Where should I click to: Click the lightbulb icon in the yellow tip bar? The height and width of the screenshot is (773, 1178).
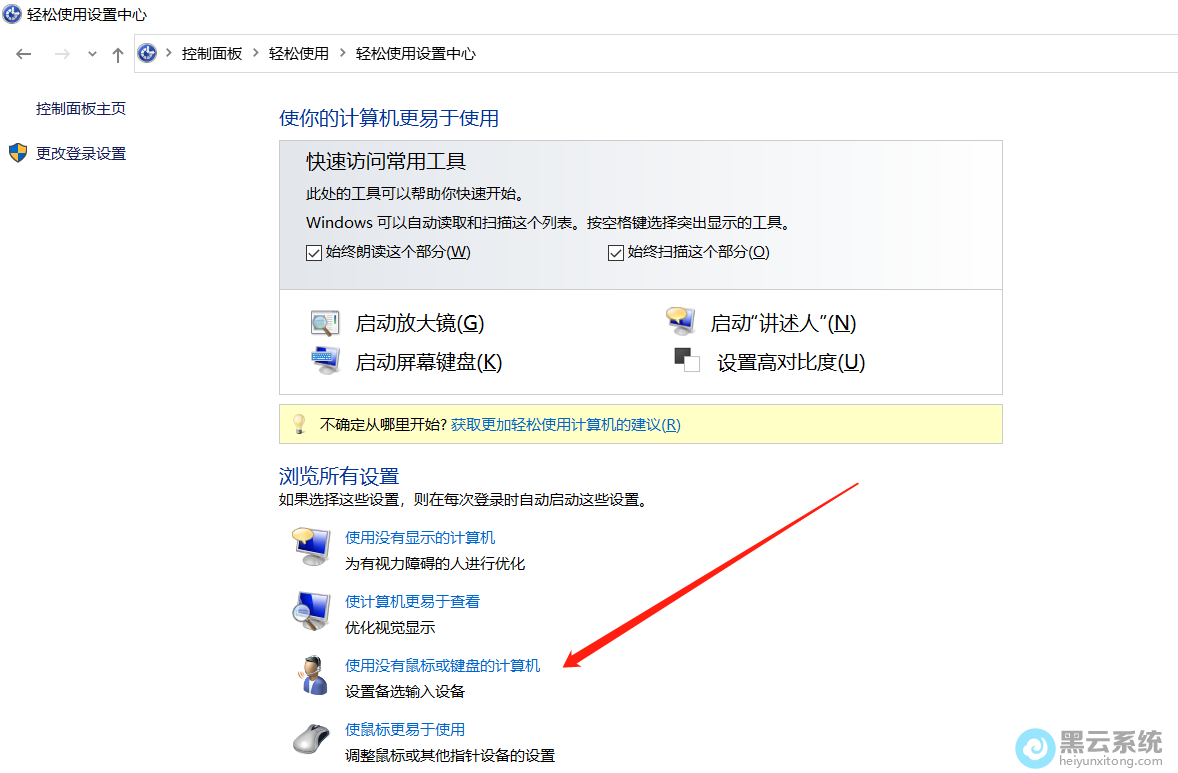click(x=297, y=423)
